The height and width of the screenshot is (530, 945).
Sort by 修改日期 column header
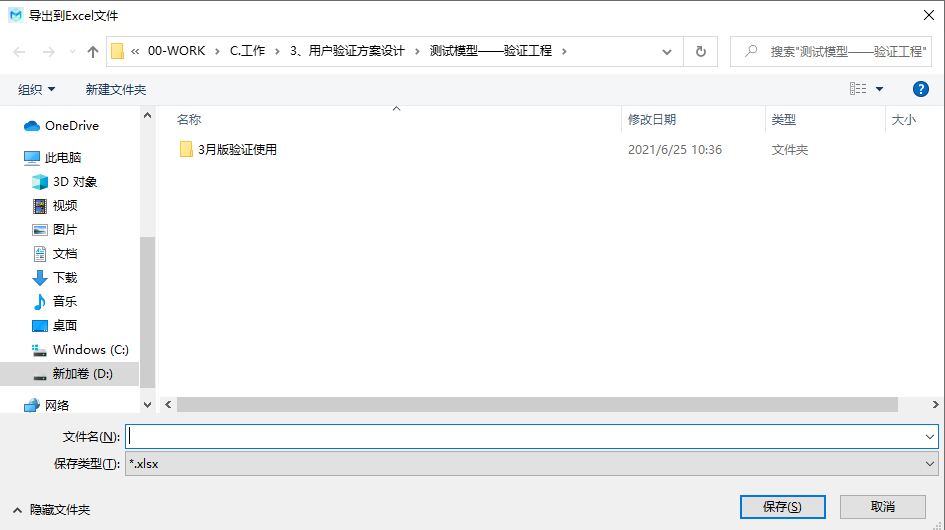point(652,119)
